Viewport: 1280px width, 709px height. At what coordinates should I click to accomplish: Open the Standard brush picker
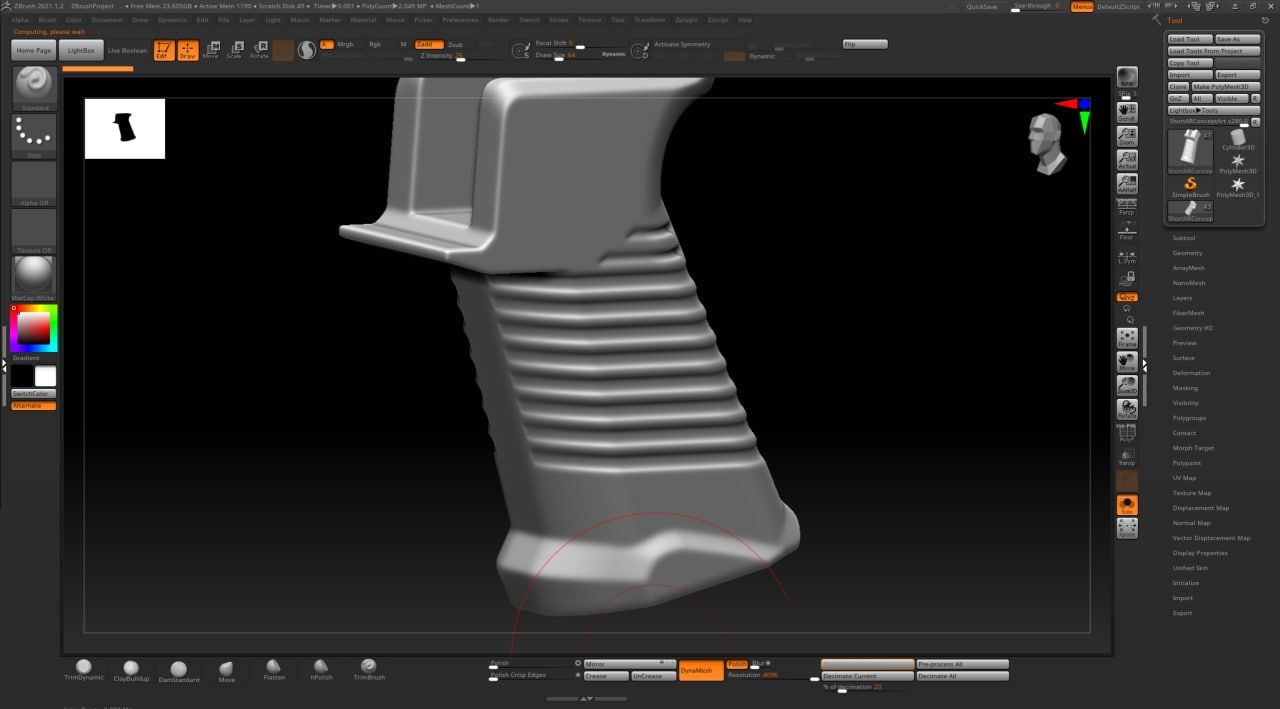click(34, 88)
